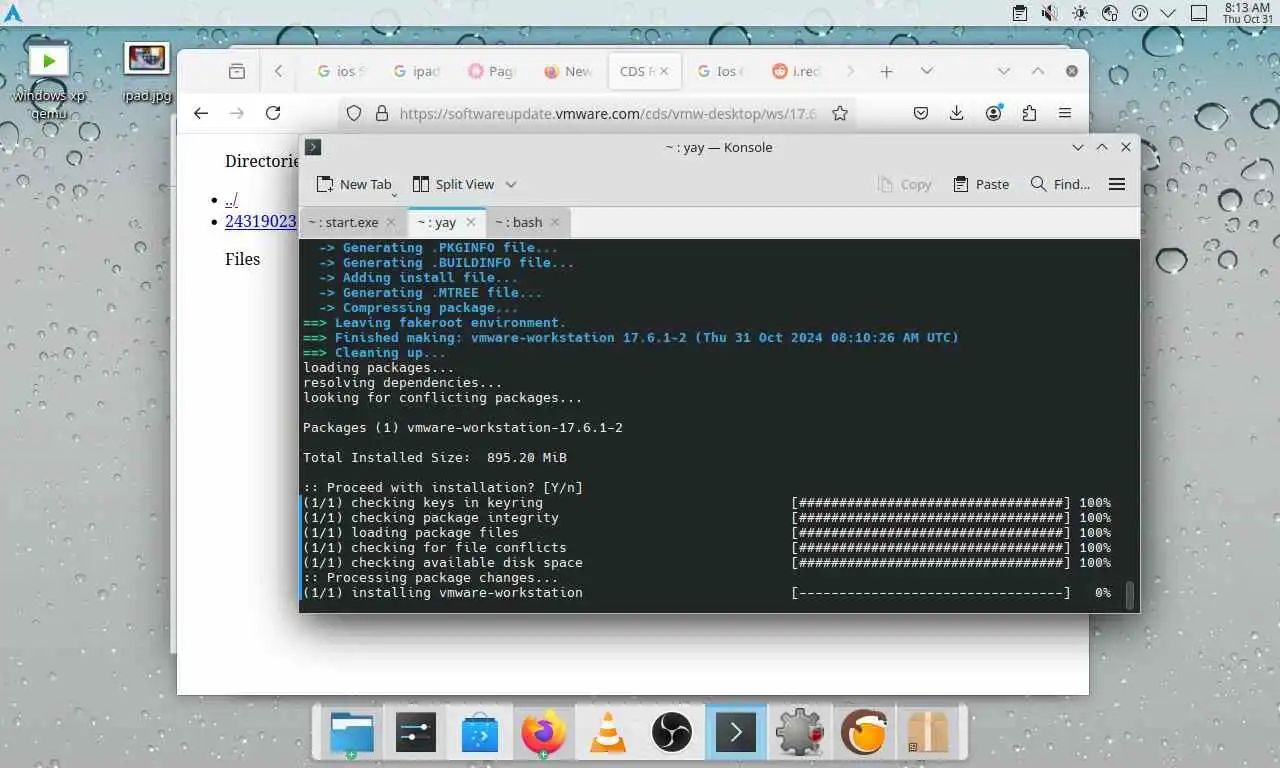Open the Konsole hamburger menu

click(1117, 184)
